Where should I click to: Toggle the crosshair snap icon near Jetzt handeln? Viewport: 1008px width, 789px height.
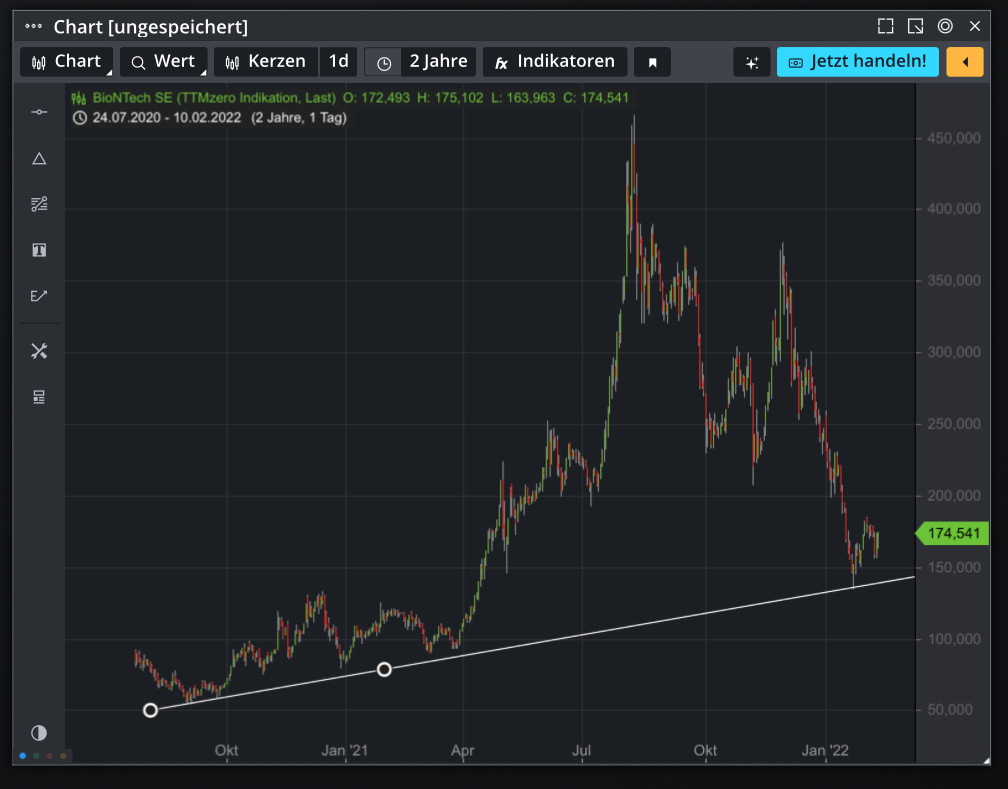point(751,61)
